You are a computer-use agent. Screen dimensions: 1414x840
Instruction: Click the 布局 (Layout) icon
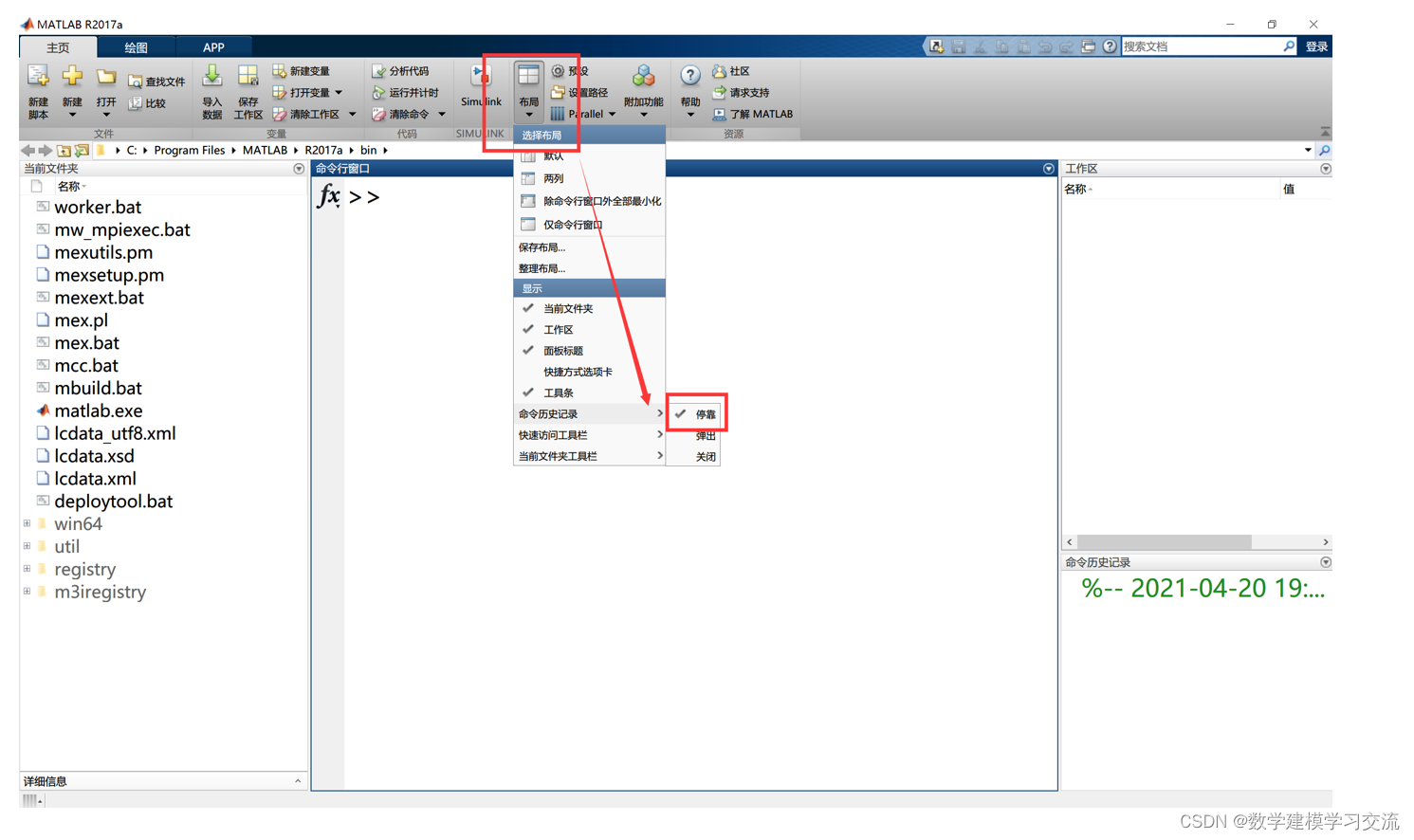[x=528, y=78]
